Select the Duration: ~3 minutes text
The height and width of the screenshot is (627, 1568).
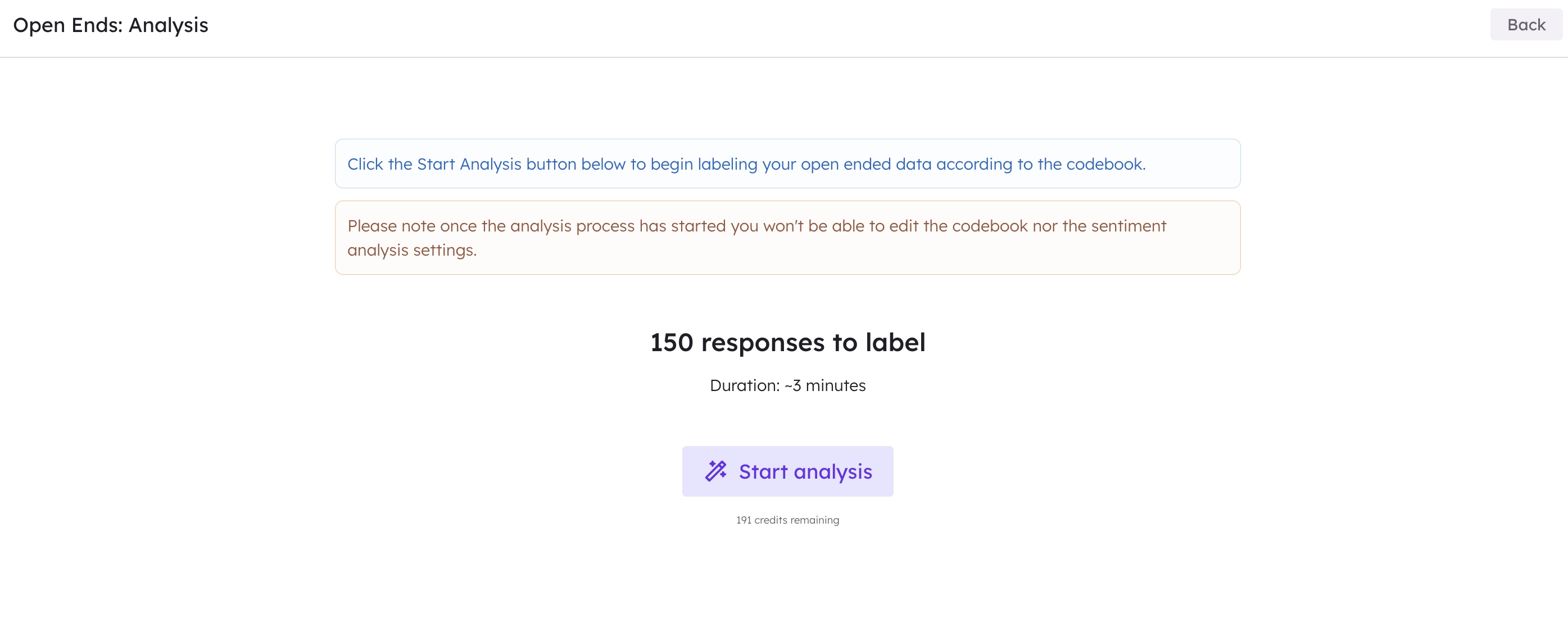coord(787,385)
